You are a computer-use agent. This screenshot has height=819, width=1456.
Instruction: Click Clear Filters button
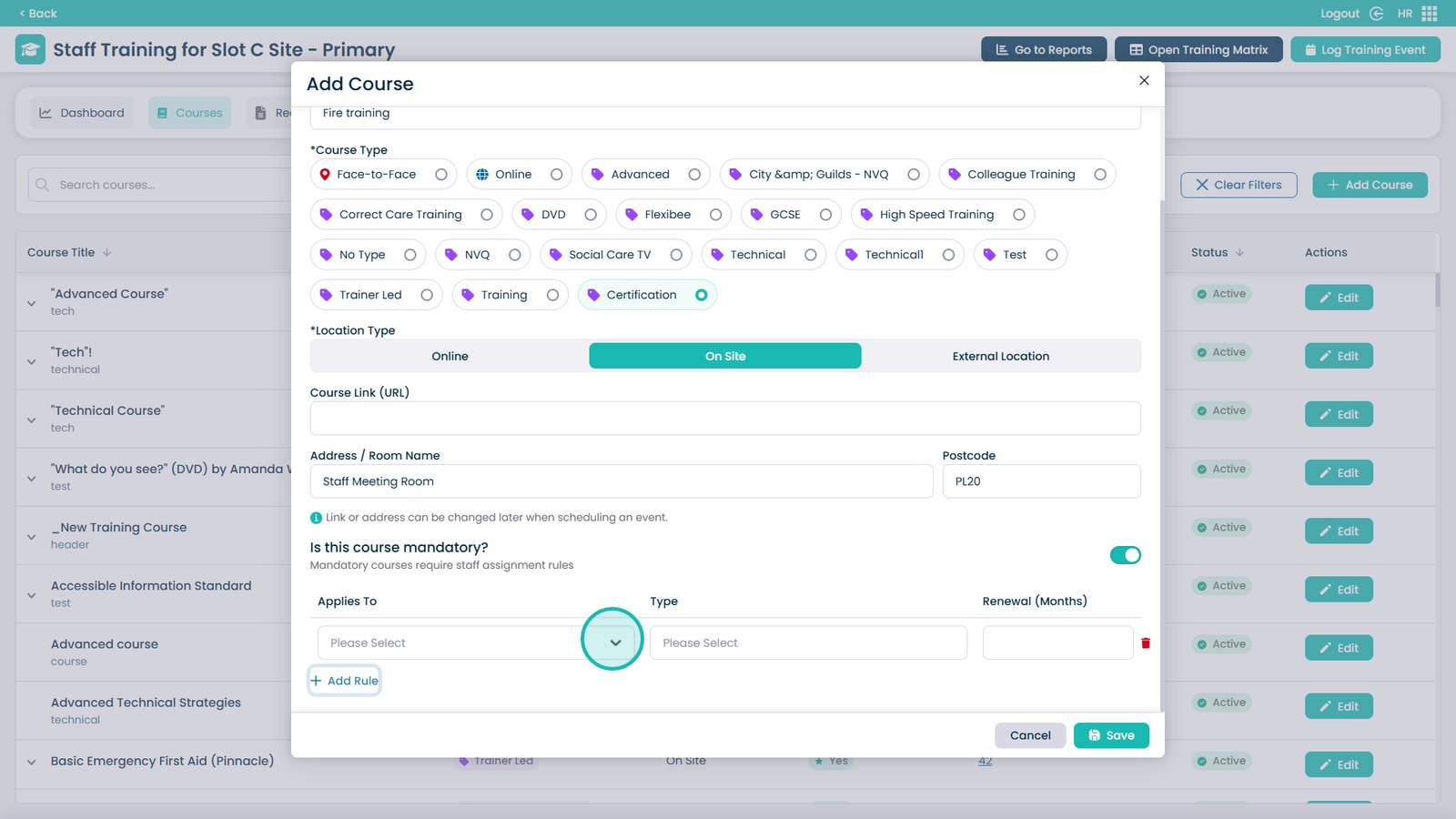(1239, 185)
